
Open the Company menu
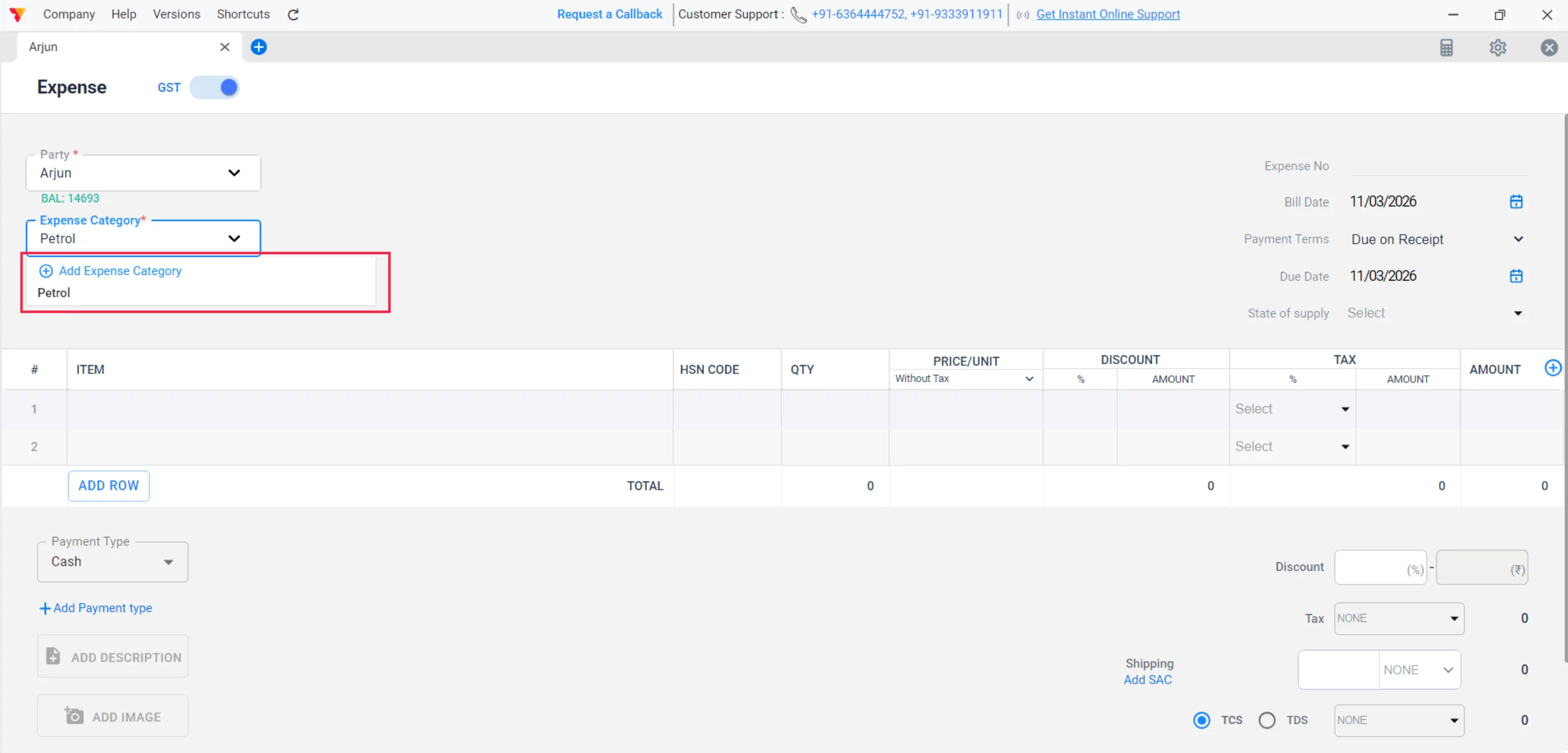pyautogui.click(x=69, y=13)
